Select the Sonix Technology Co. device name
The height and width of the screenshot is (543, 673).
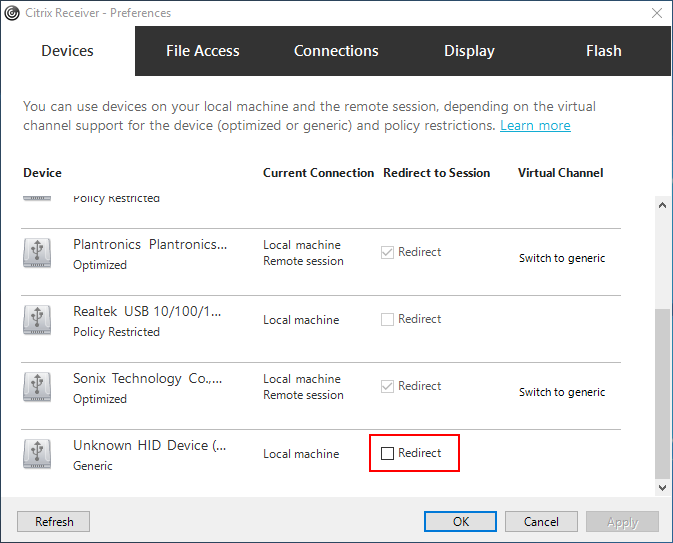click(148, 379)
